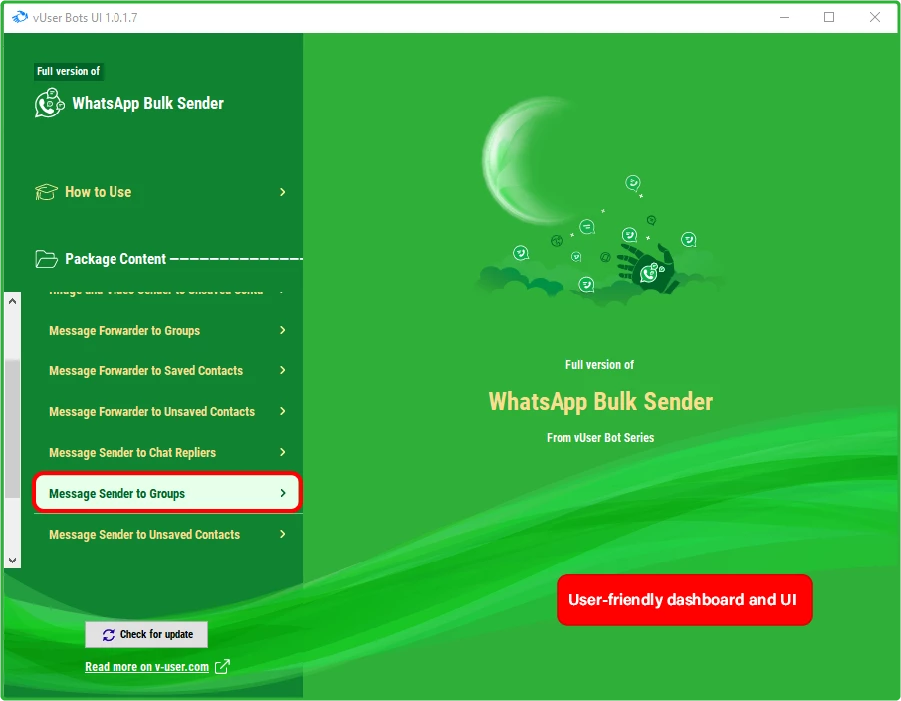Expand Message Forwarder to Saved Contacts arrow
Screen dimensions: 901x701
pyautogui.click(x=282, y=370)
